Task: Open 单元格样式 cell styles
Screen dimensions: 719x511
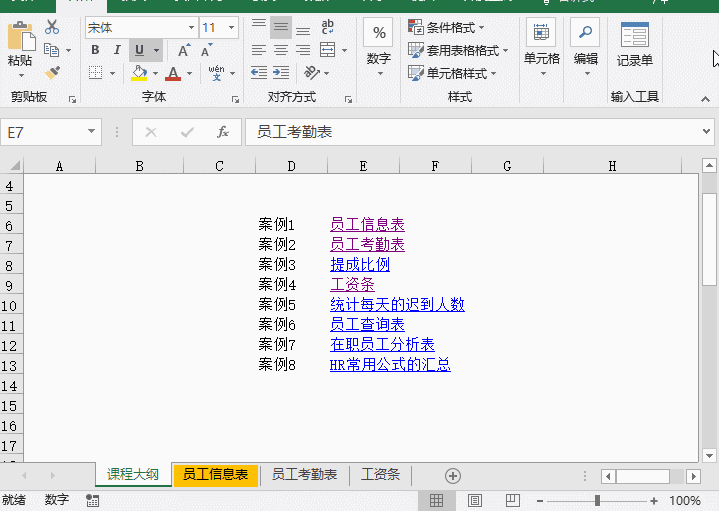Action: [452, 73]
